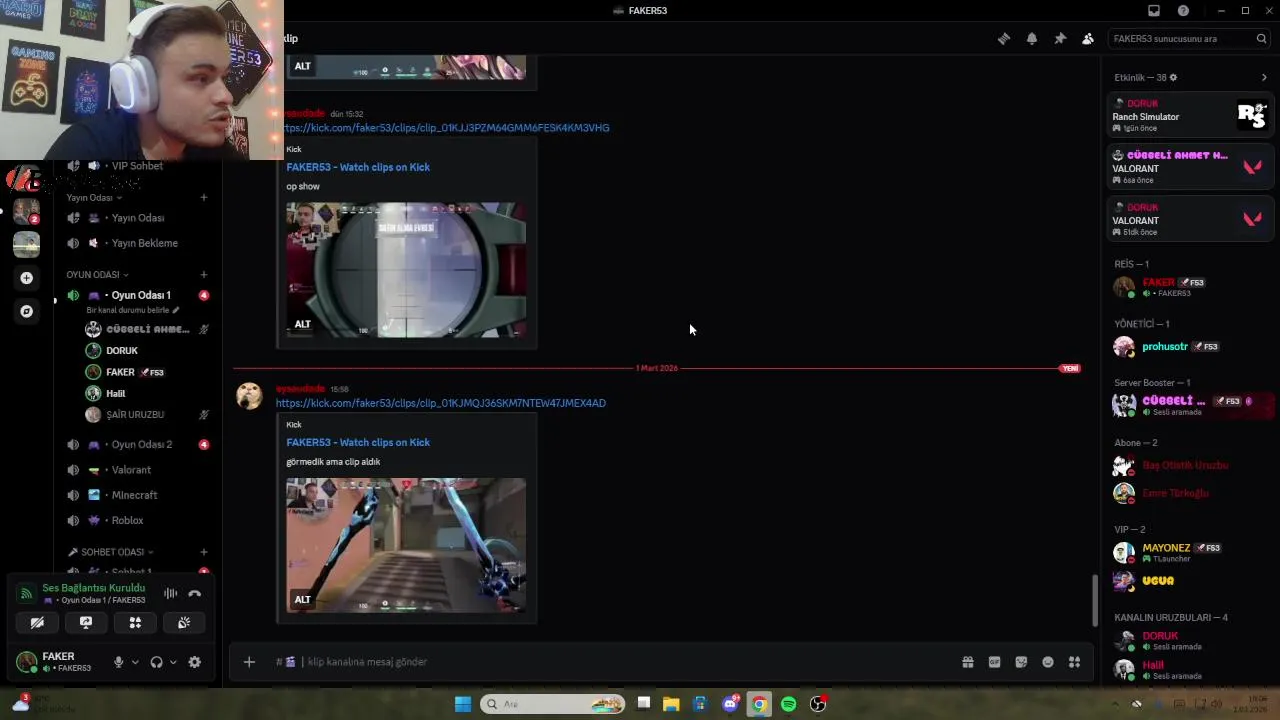Open the sticker picker
1280x720 pixels.
pos(1021,662)
